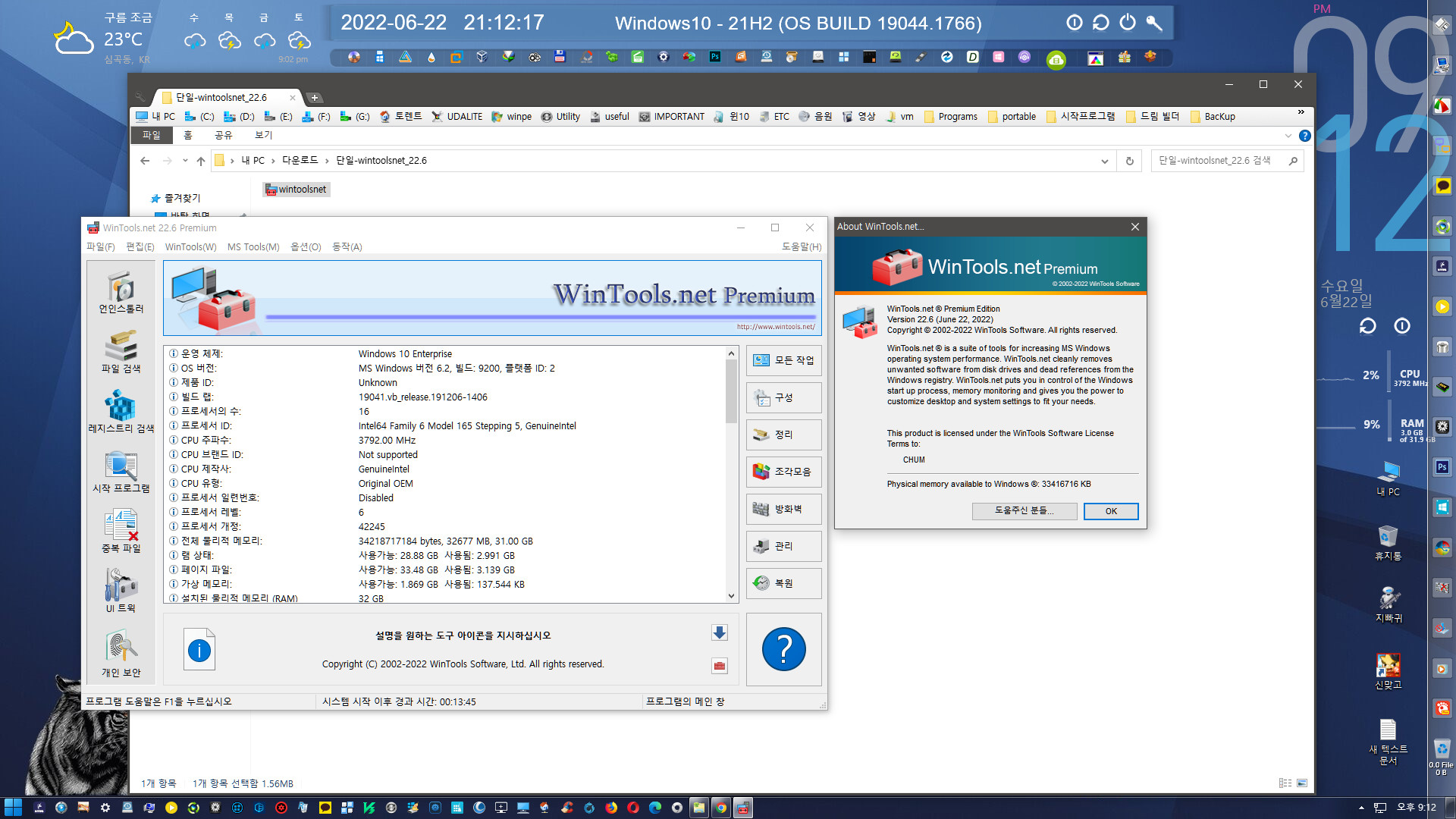Open recent locations dropdown arrow in Explorer
1456x819 pixels.
pyautogui.click(x=185, y=161)
